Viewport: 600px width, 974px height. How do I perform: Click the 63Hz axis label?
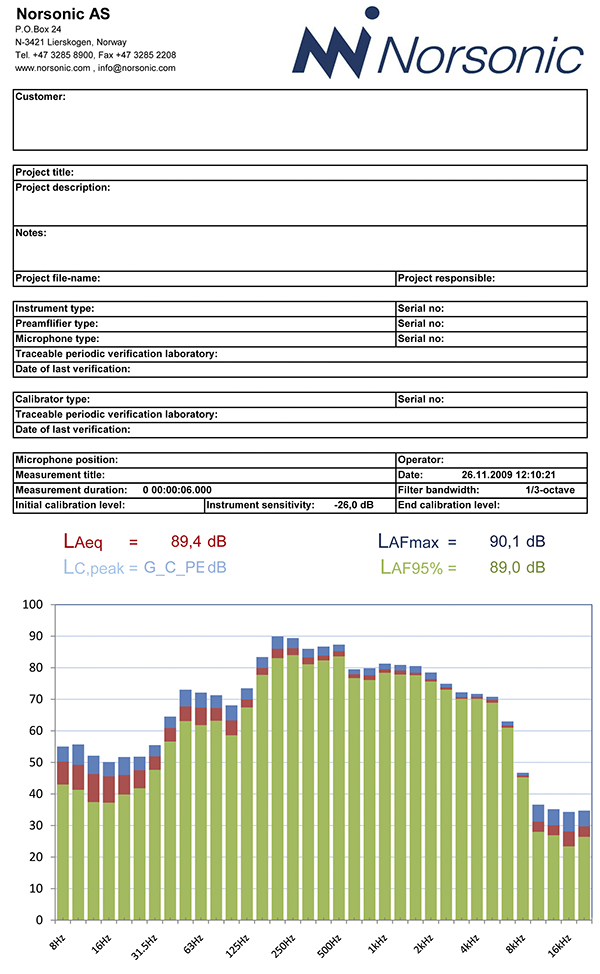[193, 944]
